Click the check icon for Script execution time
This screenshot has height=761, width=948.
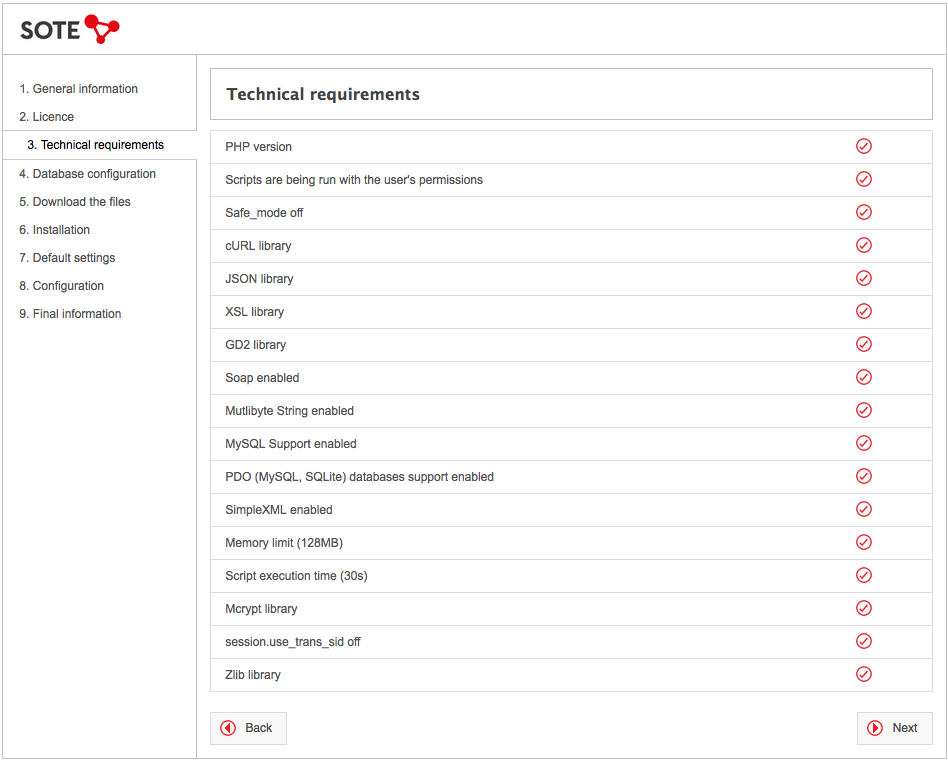[x=863, y=575]
